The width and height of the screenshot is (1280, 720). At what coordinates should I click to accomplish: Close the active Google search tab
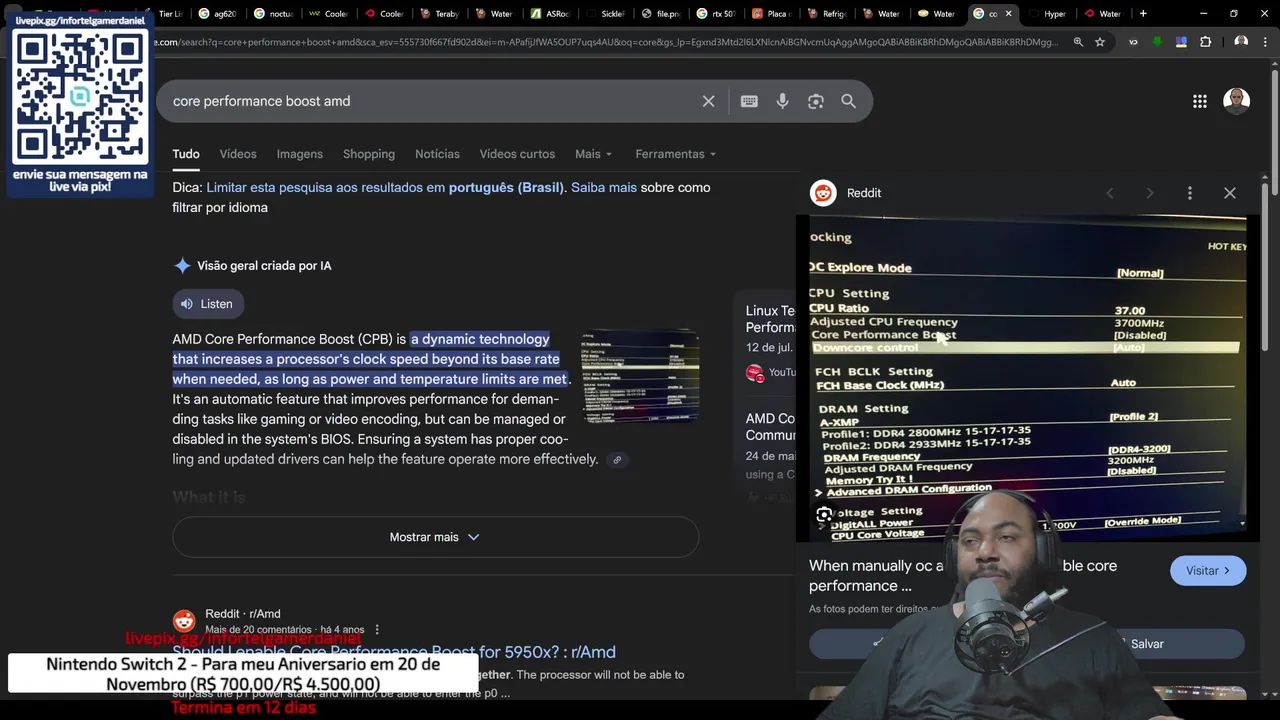pyautogui.click(x=1008, y=14)
